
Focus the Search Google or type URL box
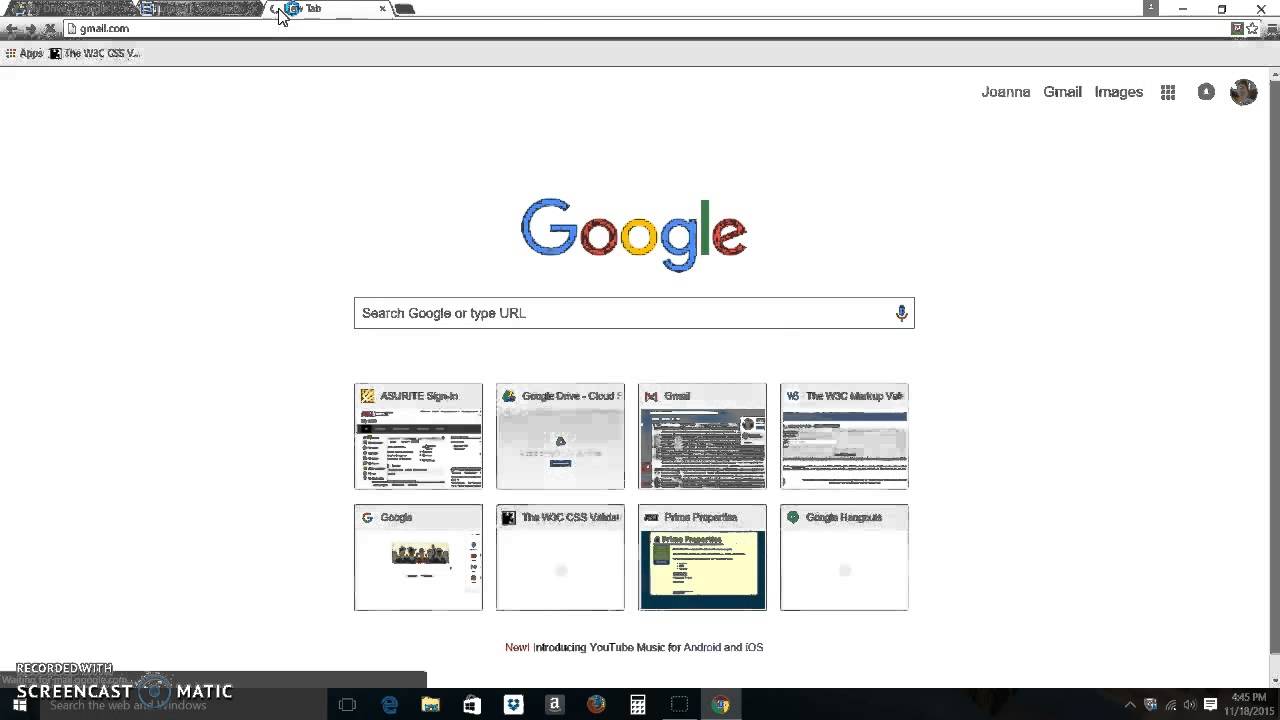click(634, 313)
